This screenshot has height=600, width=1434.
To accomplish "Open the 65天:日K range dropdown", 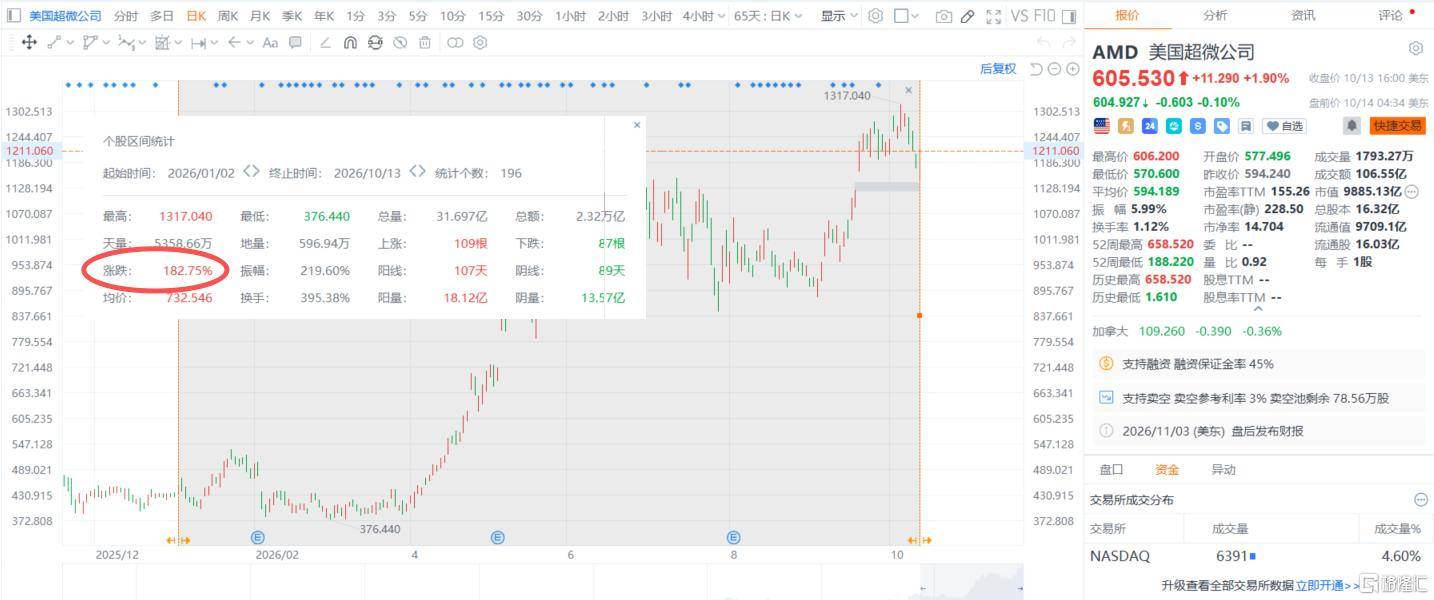I will (770, 16).
